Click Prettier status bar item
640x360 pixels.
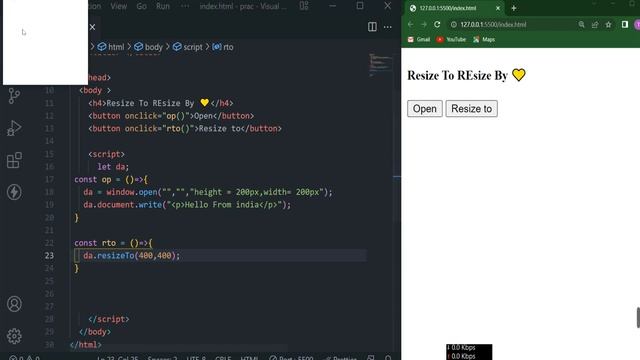pyautogui.click(x=341, y=358)
